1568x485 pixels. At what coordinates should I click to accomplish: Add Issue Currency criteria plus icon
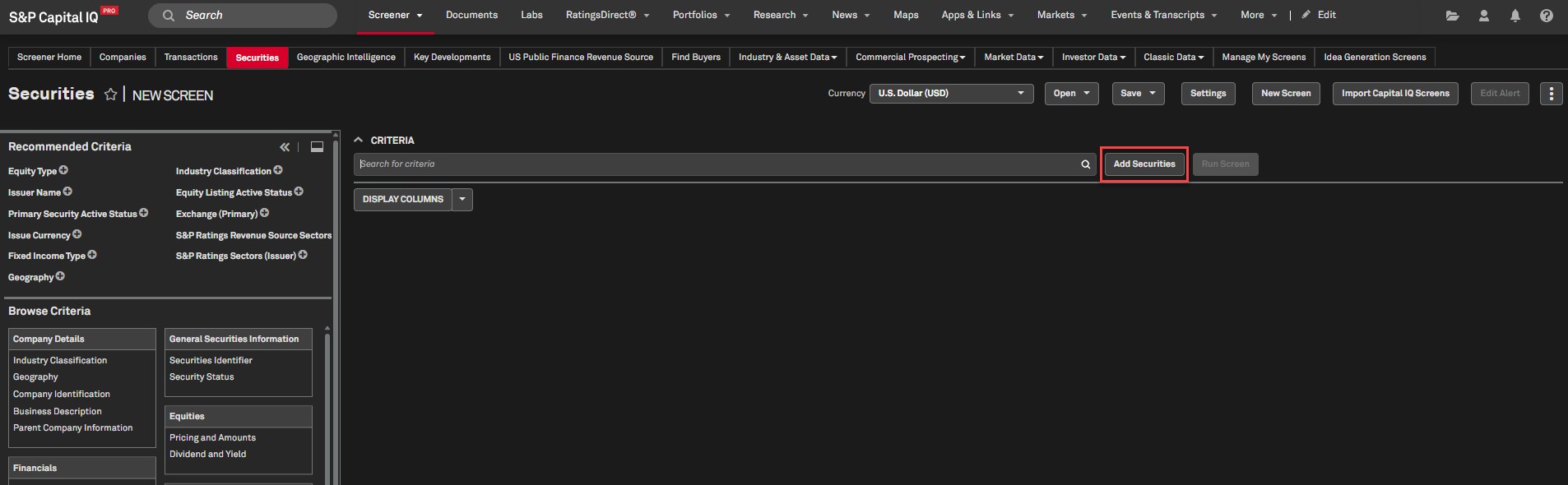pos(77,234)
